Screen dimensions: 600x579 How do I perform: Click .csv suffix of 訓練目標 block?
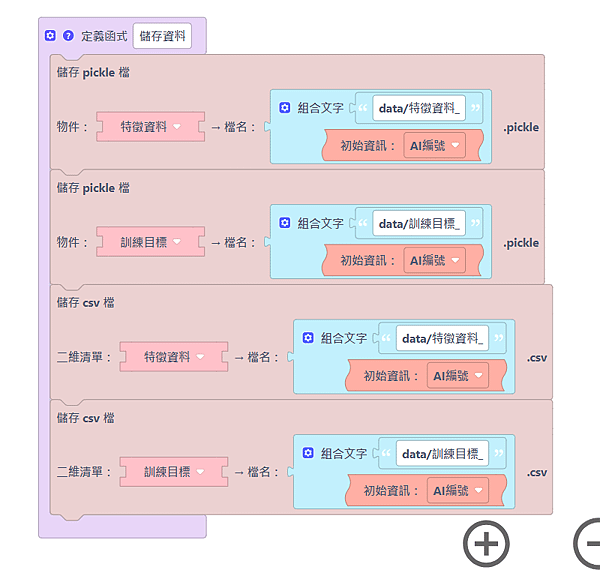point(537,473)
